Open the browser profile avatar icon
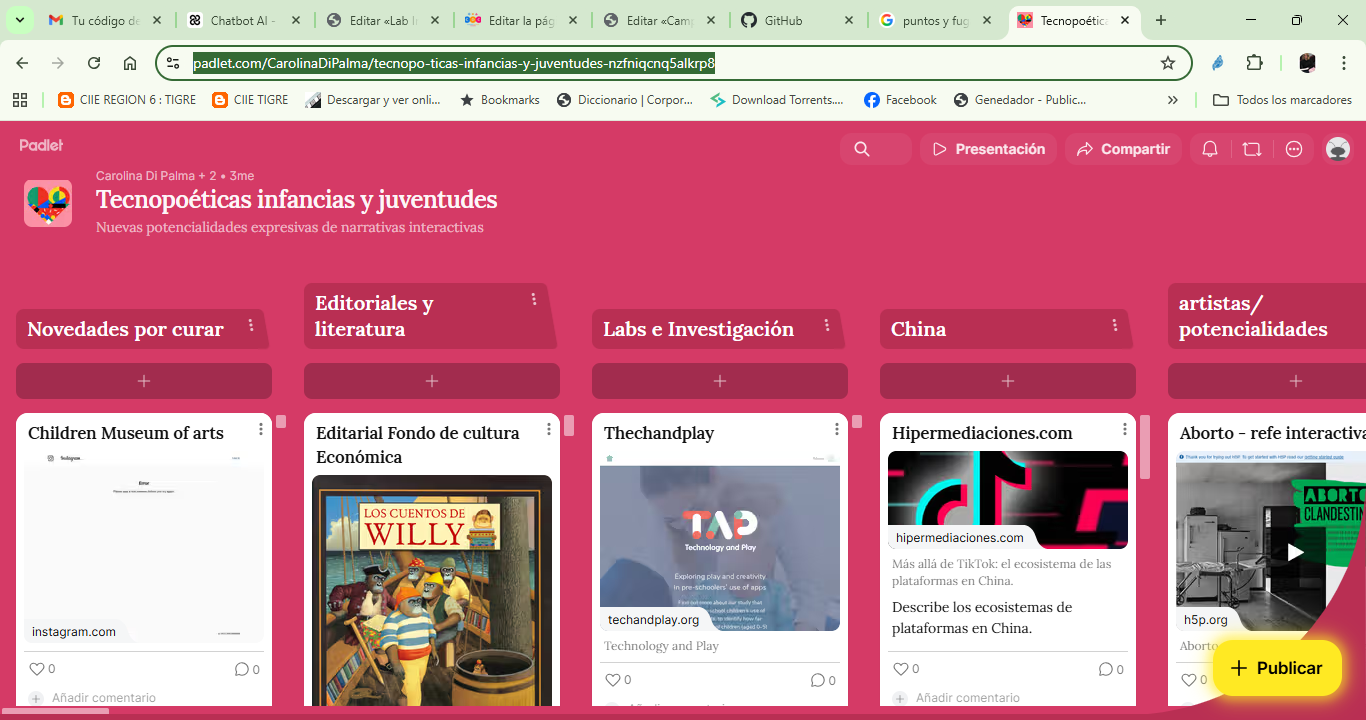Image resolution: width=1366 pixels, height=720 pixels. pyautogui.click(x=1306, y=61)
